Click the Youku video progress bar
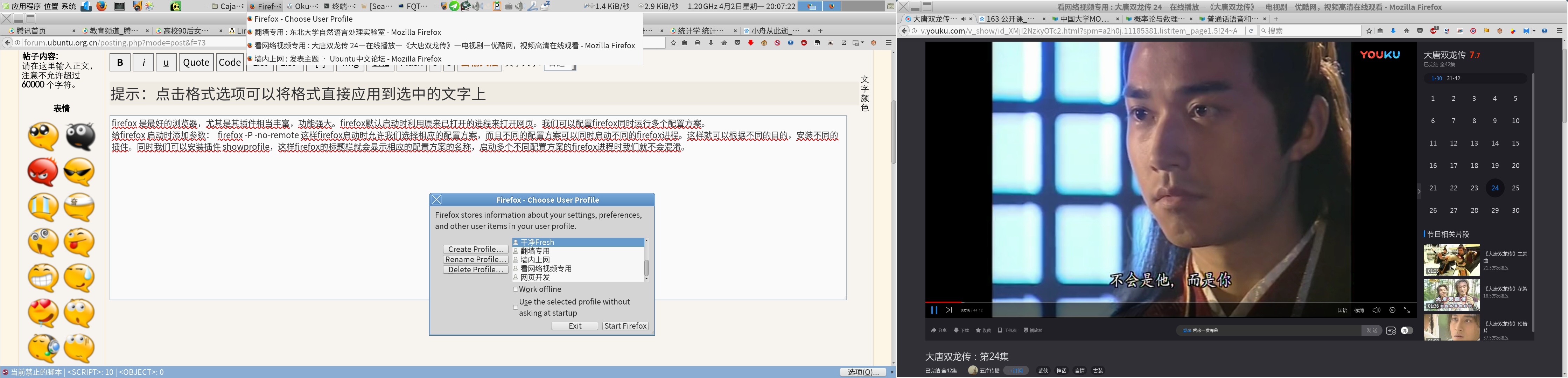Viewport: 1568px width, 378px height. [x=1171, y=302]
